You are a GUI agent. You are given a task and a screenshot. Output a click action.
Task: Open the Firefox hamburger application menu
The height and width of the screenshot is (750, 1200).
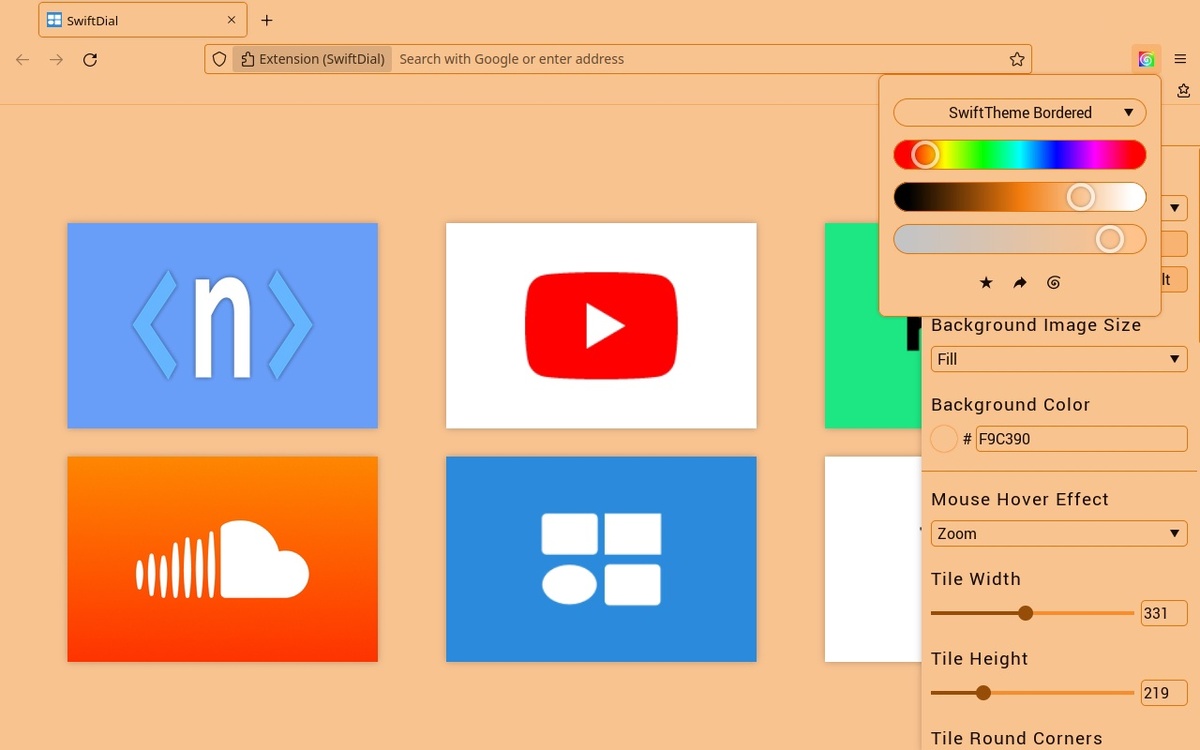(x=1181, y=60)
